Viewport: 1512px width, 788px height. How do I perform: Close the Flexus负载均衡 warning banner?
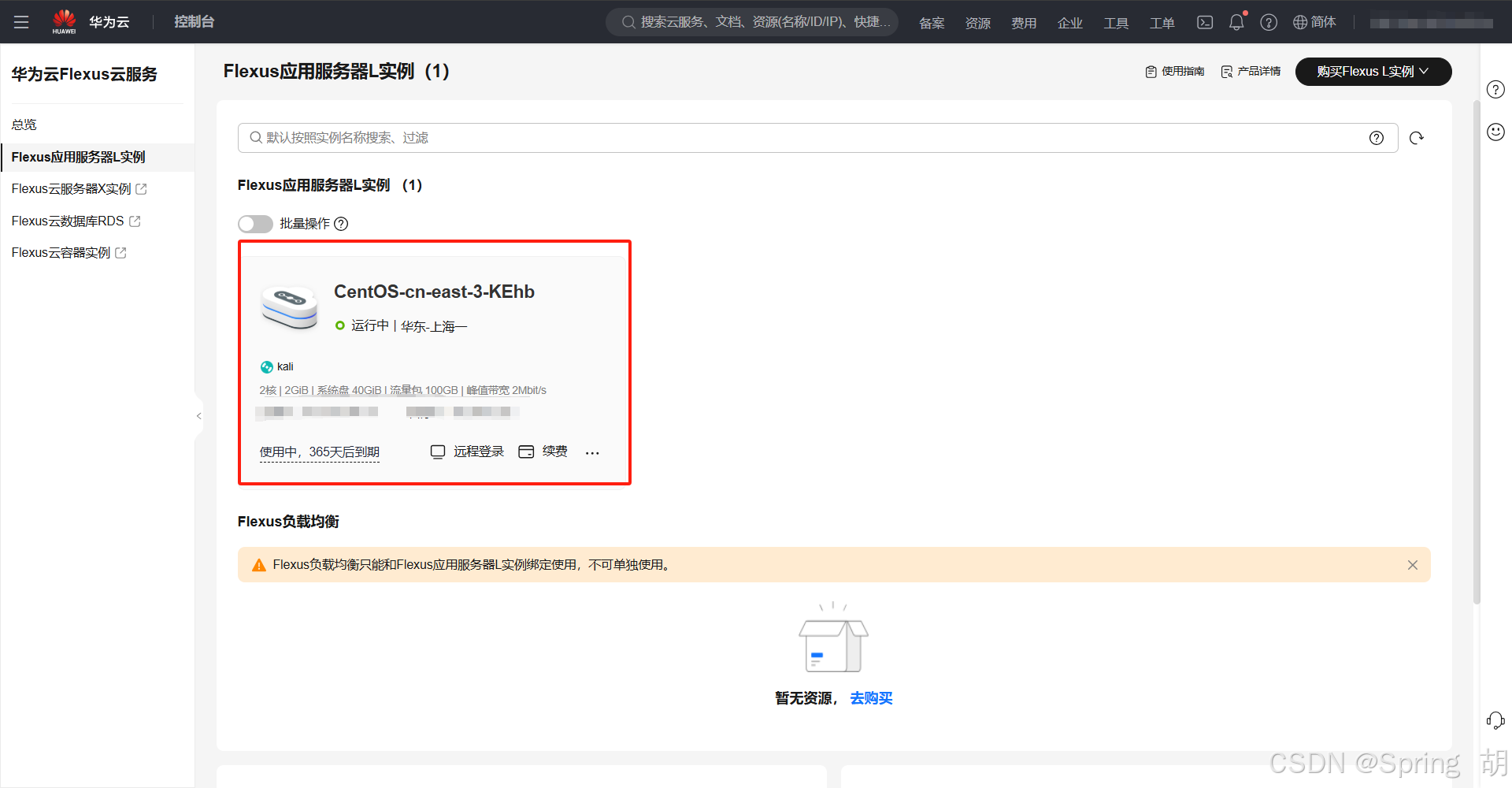coord(1413,565)
